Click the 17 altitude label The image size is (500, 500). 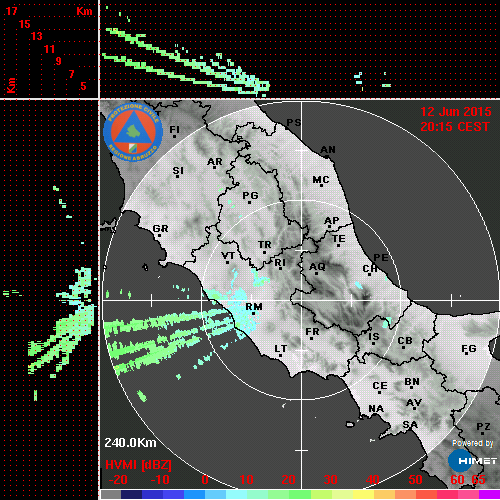[x=11, y=11]
